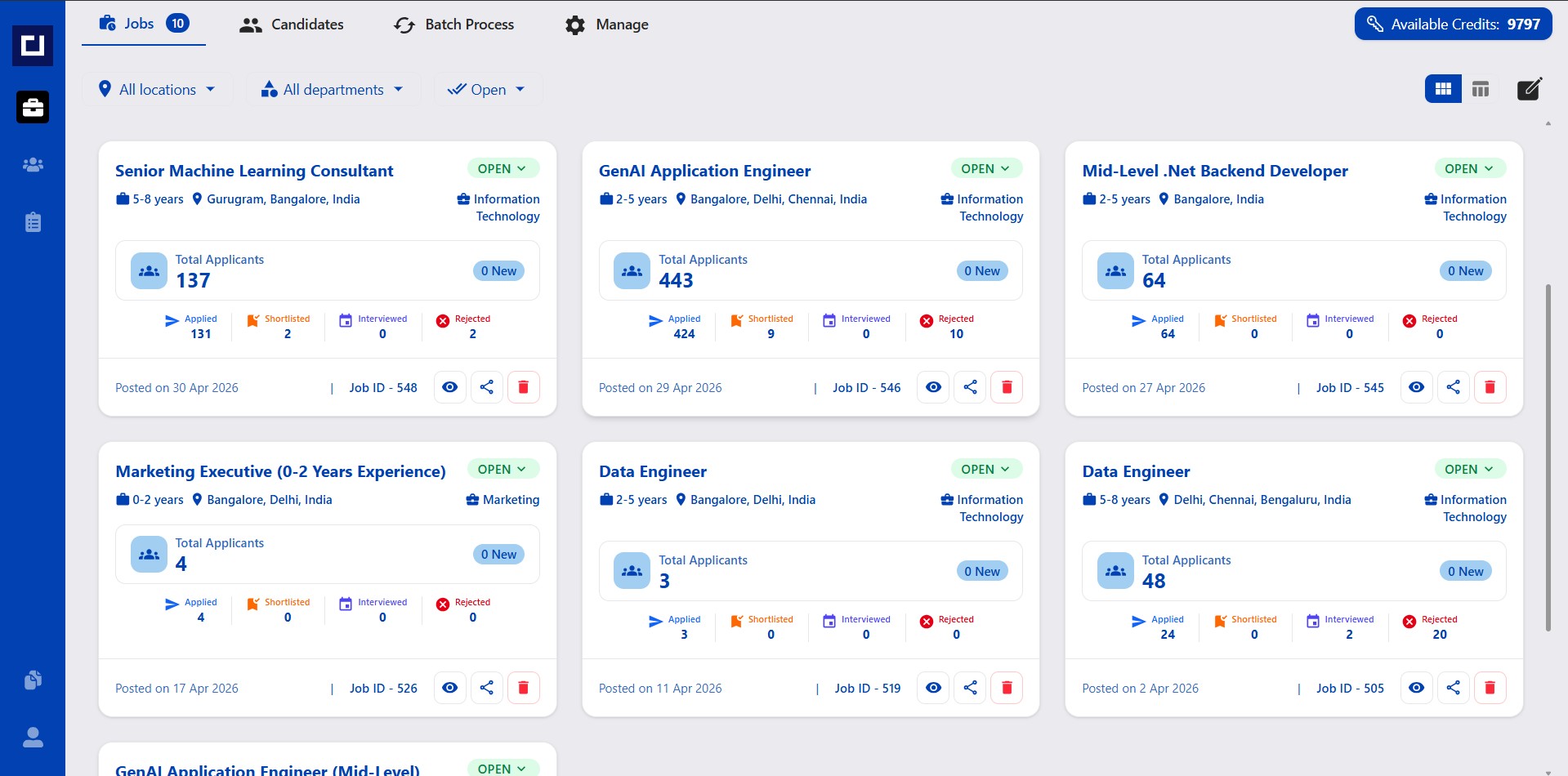Open the OPEN status dropdown for Marketing Executive

[503, 469]
